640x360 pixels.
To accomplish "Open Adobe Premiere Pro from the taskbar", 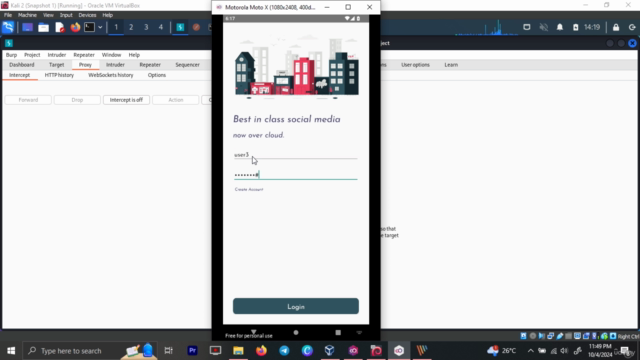I will tap(193, 351).
